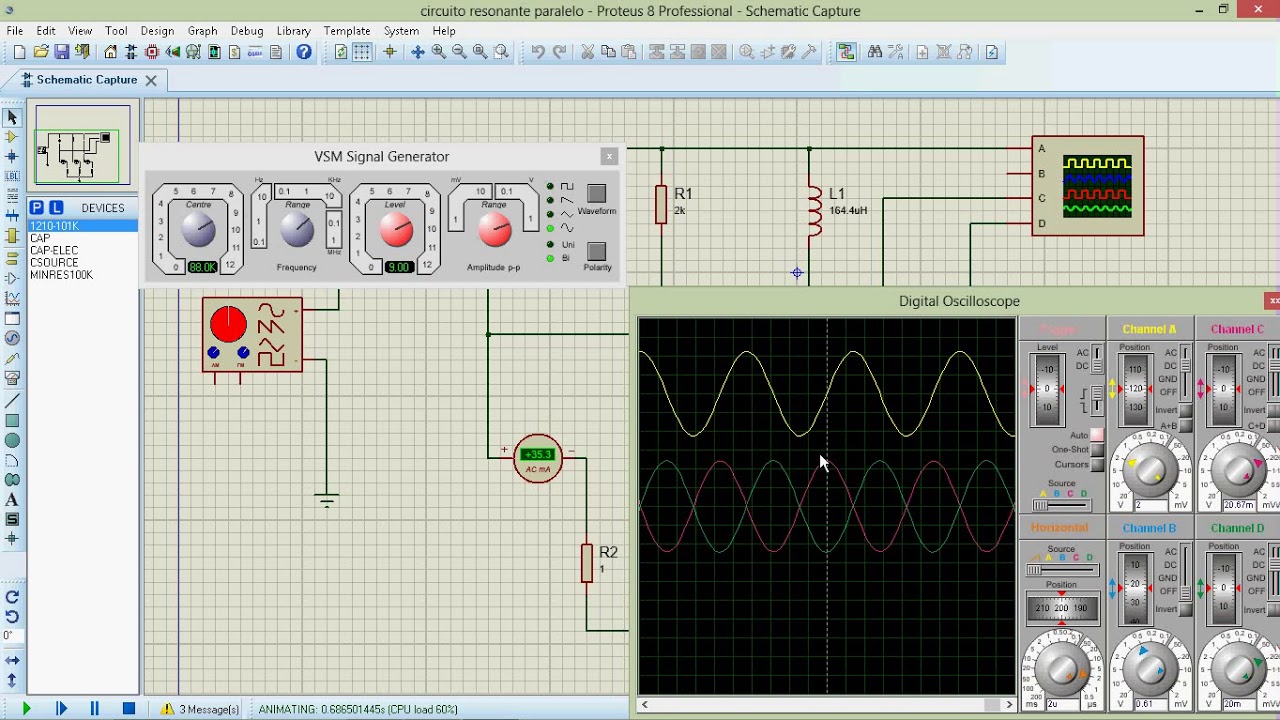Click the pan/center view arrows icon
The image size is (1280, 720).
pos(418,52)
